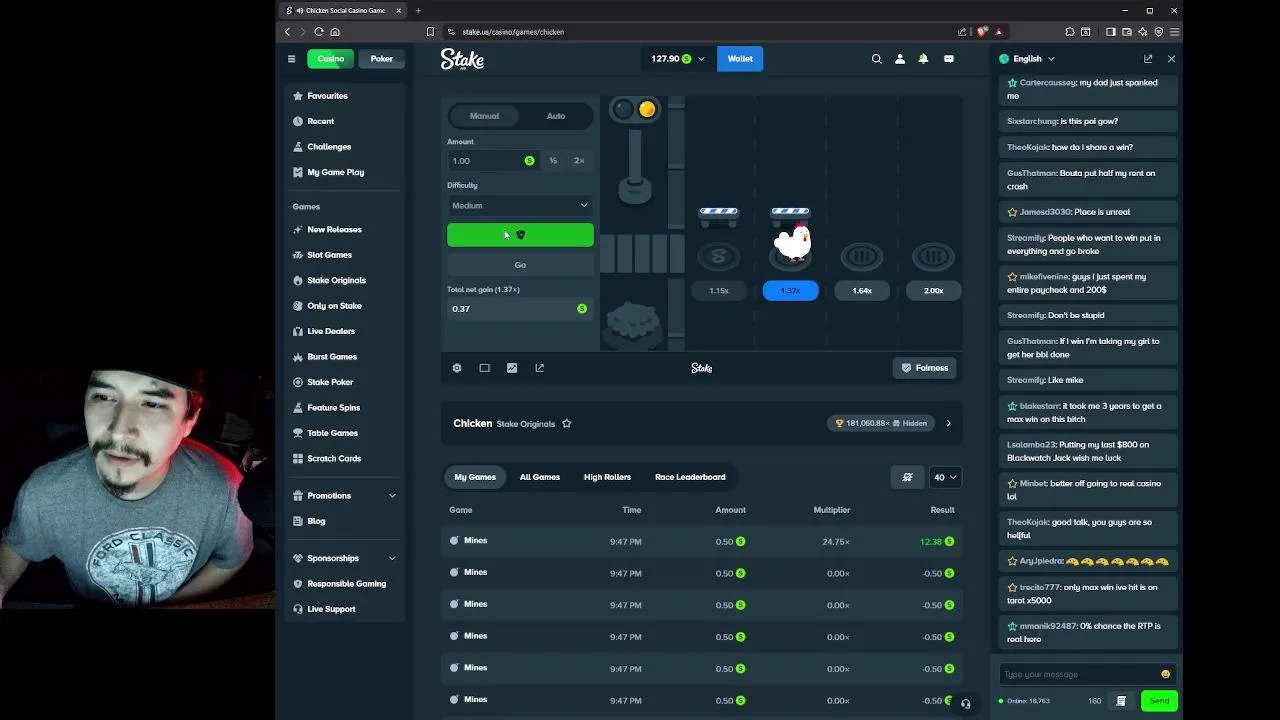The height and width of the screenshot is (720, 1280).
Task: Select the High Rollers tab
Action: [607, 477]
